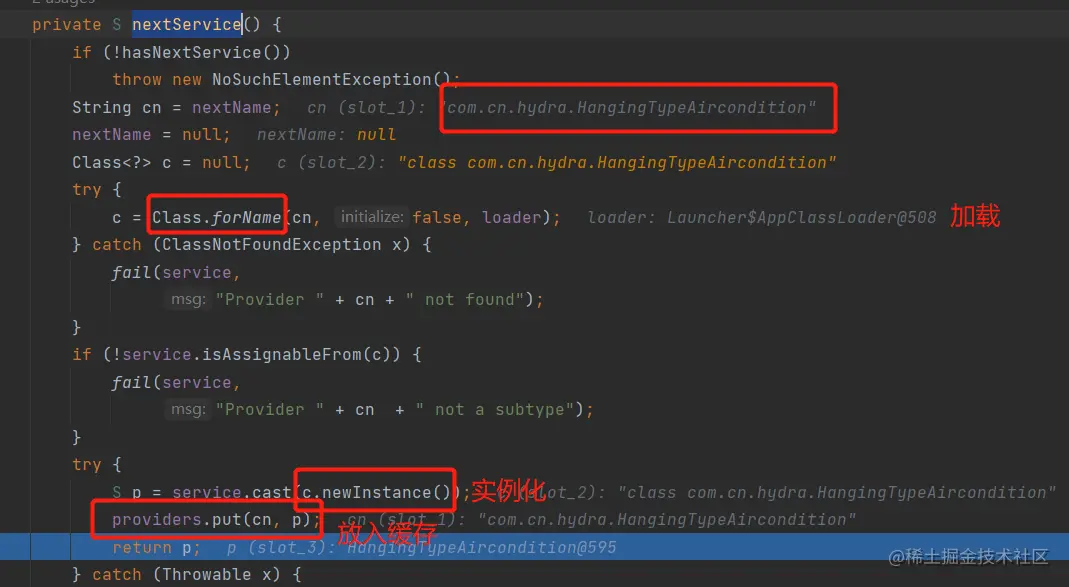Click debug value 'HangingTypeAircondition@595'
Viewport: 1069px width, 587px height.
click(x=481, y=547)
